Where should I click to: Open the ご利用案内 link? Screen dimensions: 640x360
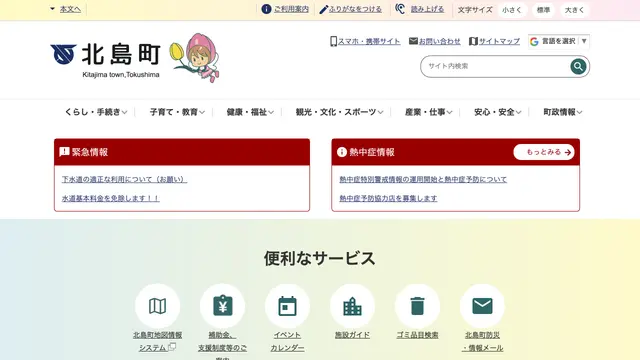tap(291, 9)
